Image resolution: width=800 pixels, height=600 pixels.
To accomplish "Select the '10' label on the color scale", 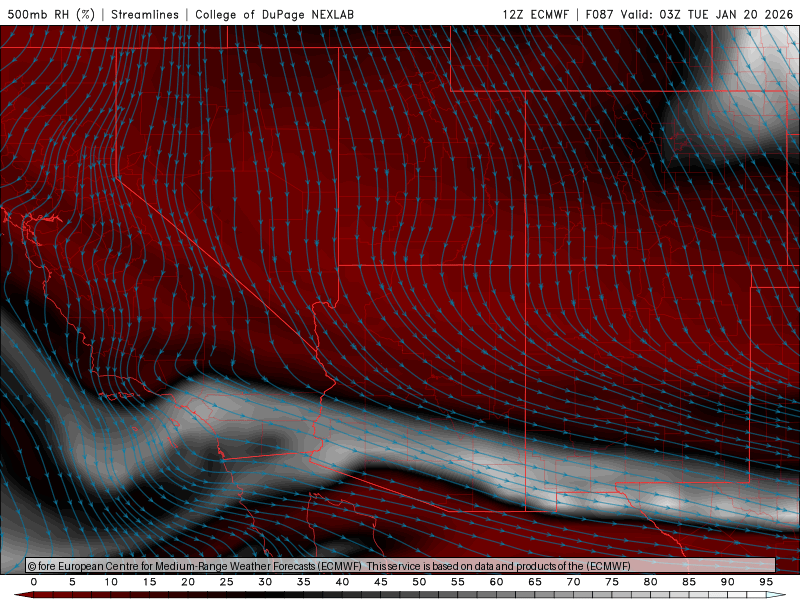I will (x=111, y=582).
